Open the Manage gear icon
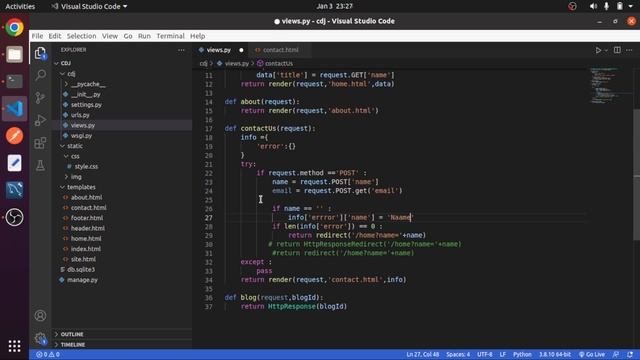Viewport: 640px width, 360px height. point(40,338)
